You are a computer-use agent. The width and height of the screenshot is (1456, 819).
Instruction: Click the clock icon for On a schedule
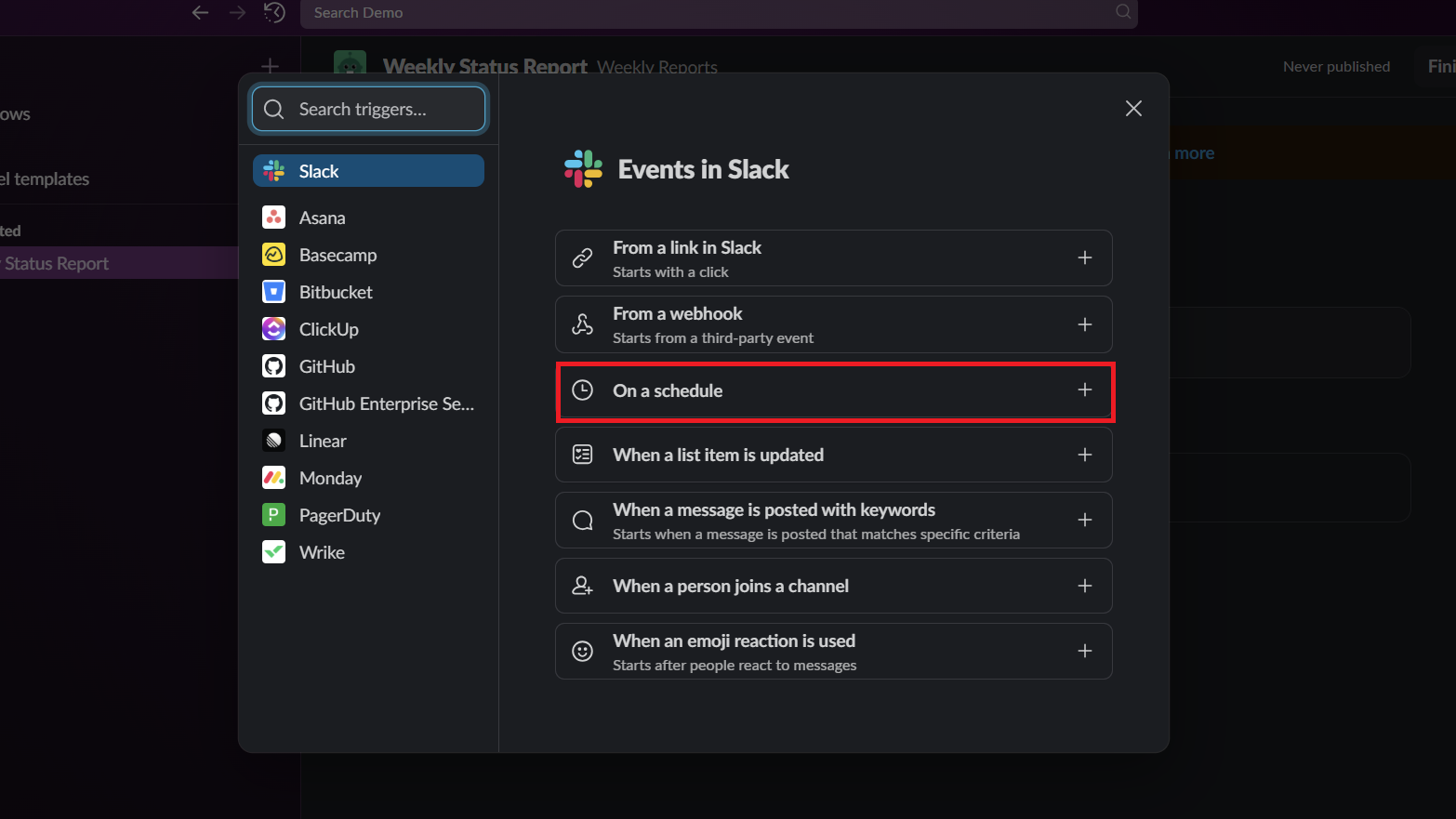582,390
